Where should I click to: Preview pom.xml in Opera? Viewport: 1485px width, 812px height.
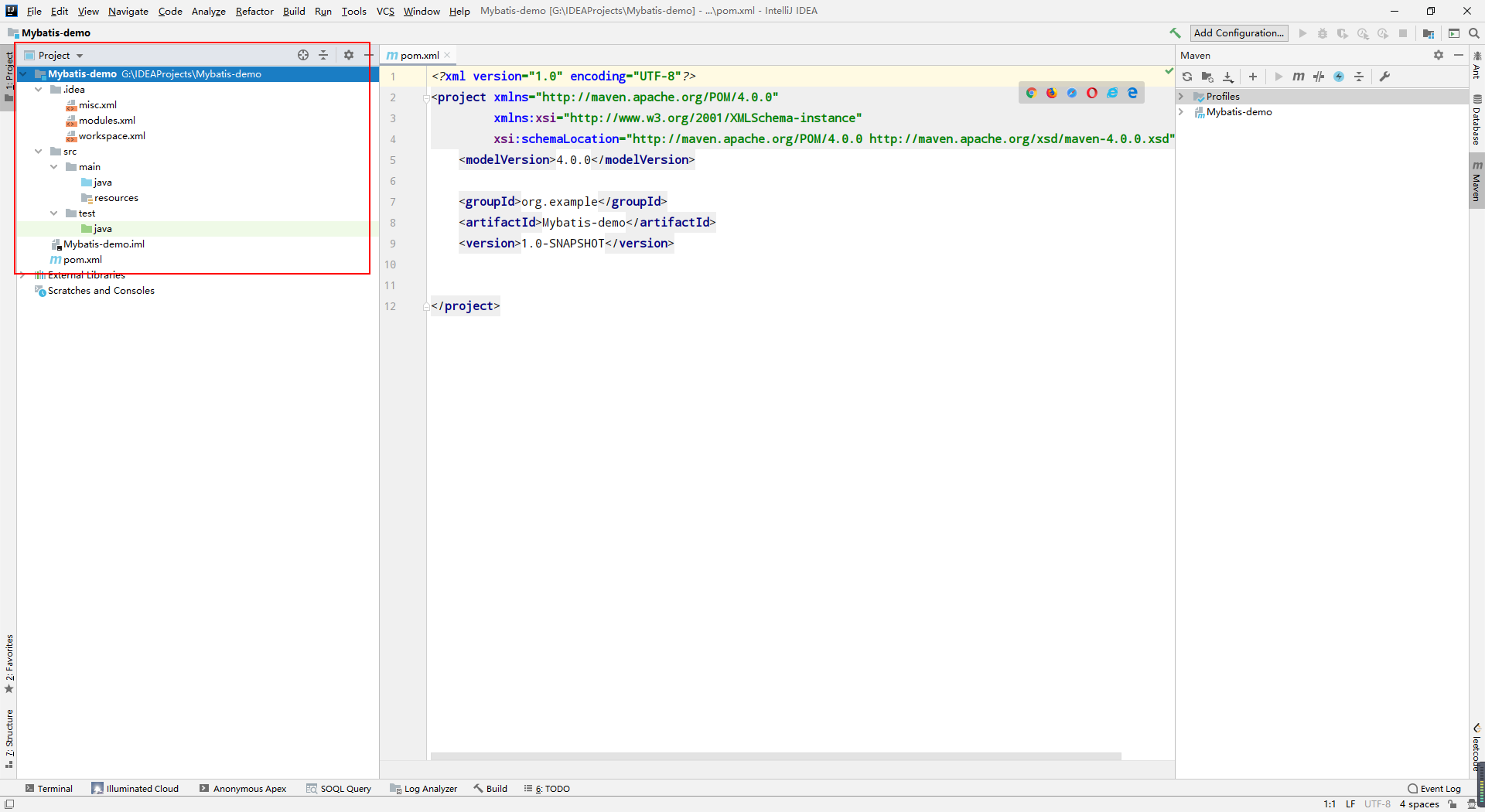click(x=1091, y=93)
